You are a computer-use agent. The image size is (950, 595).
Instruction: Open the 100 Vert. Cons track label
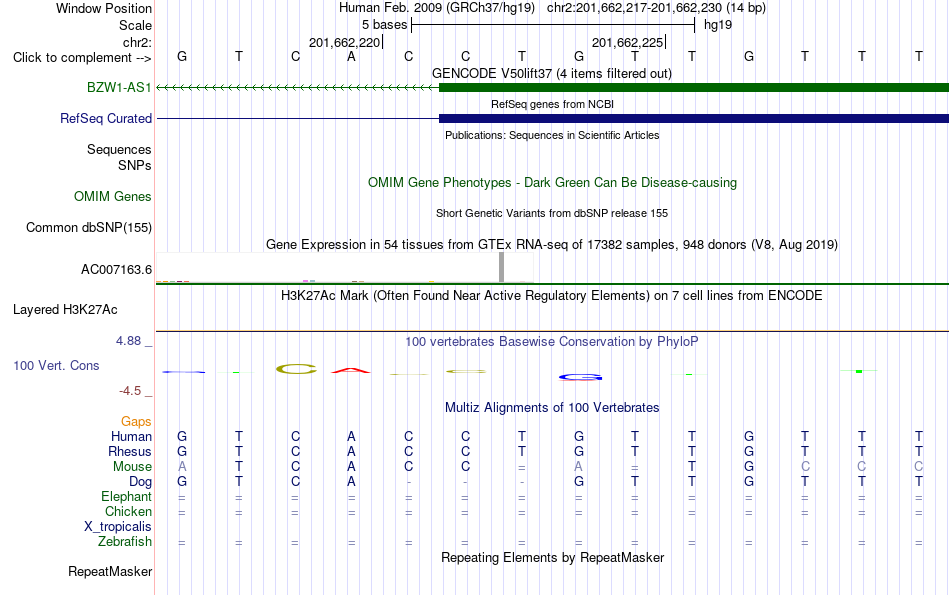pos(56,365)
